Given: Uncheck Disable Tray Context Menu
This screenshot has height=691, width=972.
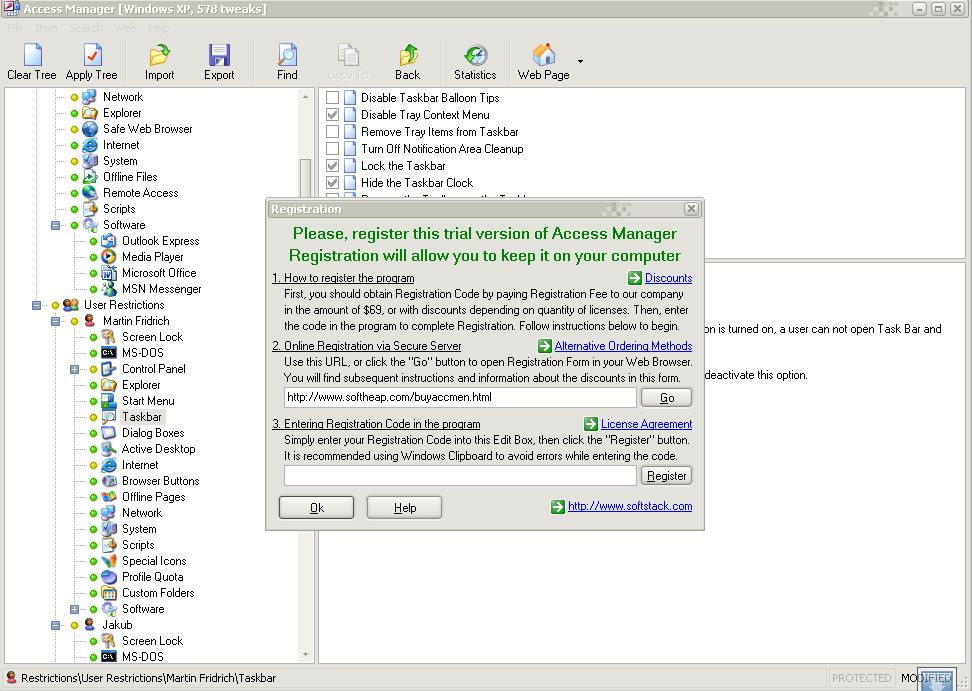Looking at the screenshot, I should coord(332,115).
